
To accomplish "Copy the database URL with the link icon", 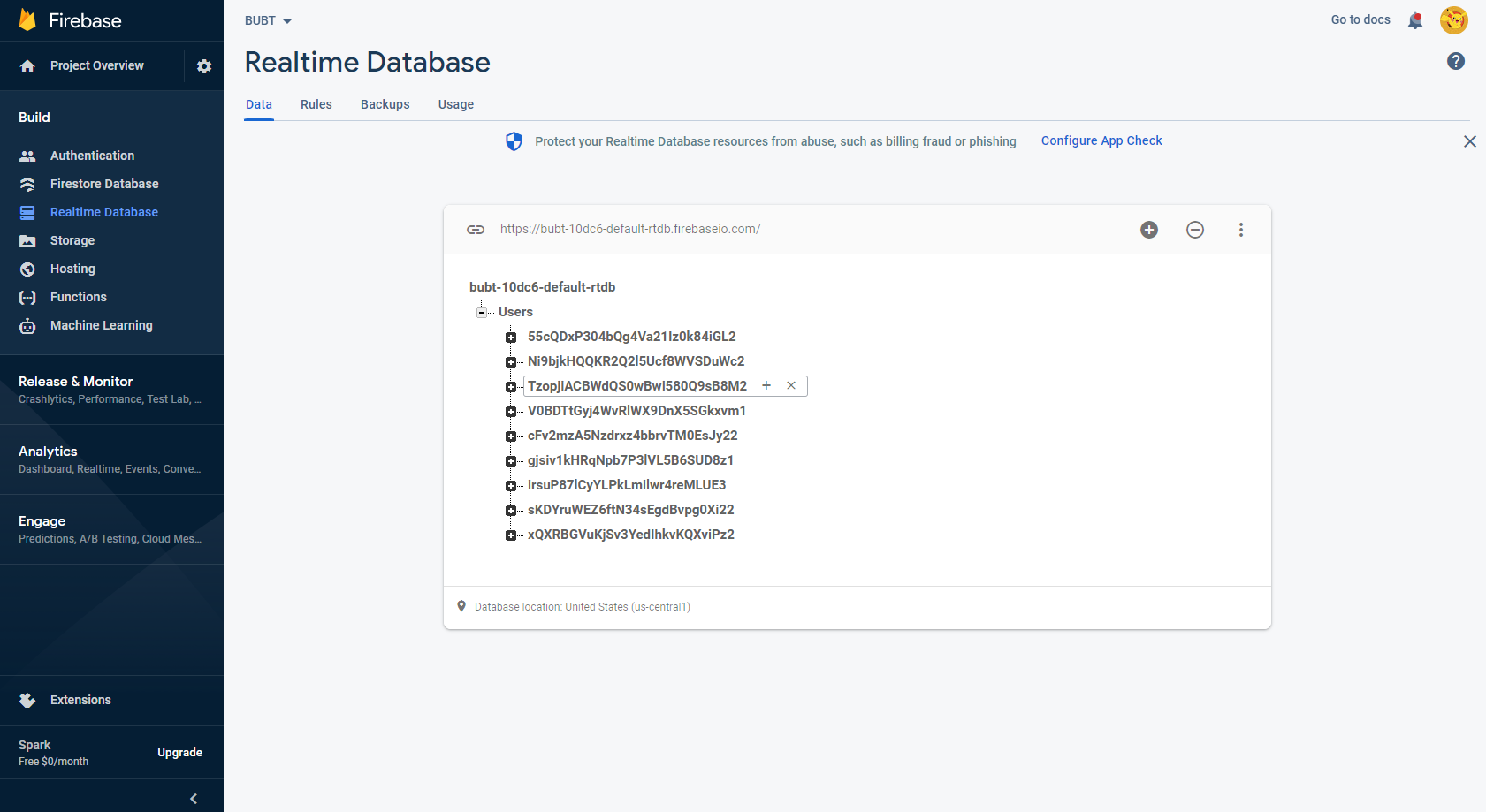I will point(476,229).
